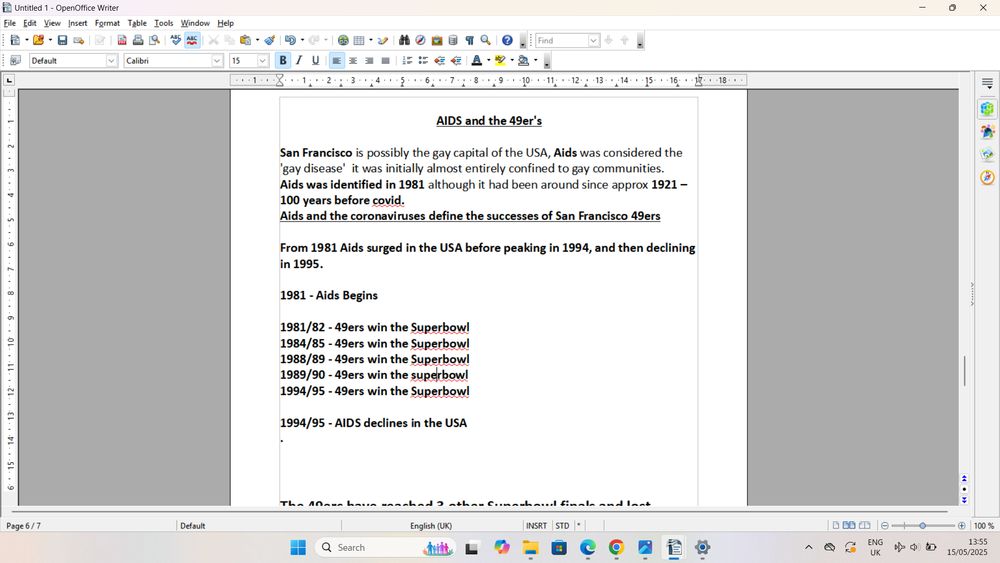Open the Undo history dropdown arrow

click(302, 40)
